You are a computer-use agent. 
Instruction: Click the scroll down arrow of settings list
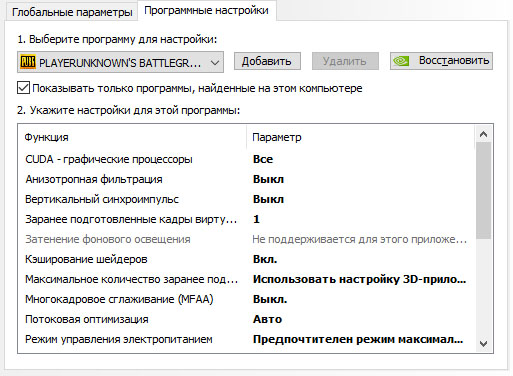483,343
